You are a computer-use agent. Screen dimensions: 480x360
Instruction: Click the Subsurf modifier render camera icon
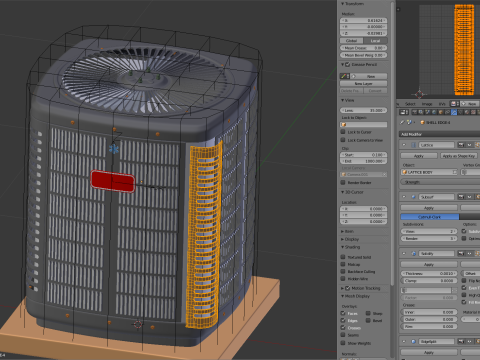point(461,197)
